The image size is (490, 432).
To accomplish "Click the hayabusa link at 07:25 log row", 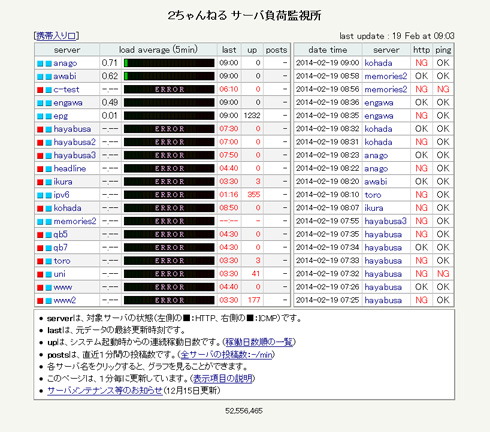I will coord(383,300).
